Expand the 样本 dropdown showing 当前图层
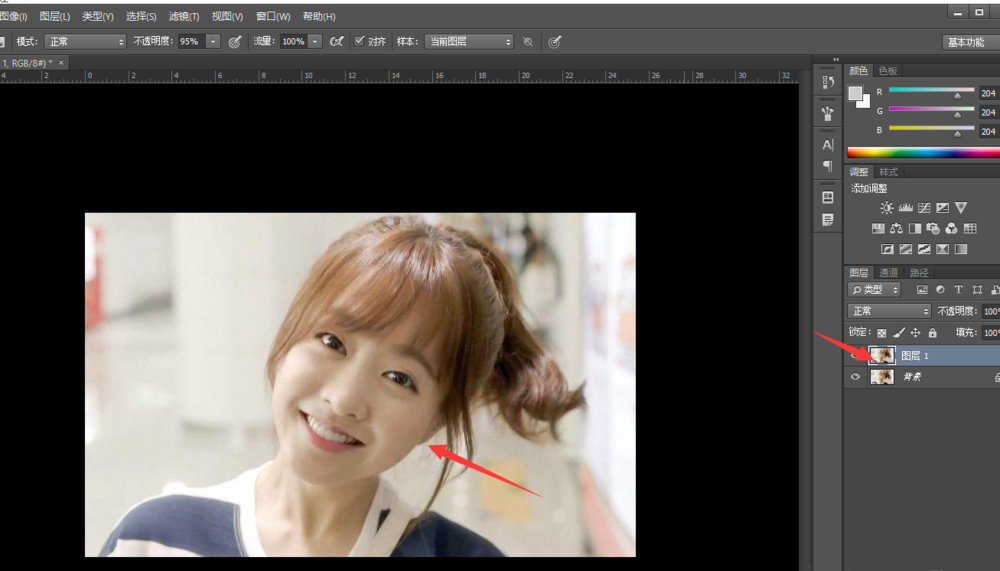Screen dimensions: 1000x571 (468, 42)
